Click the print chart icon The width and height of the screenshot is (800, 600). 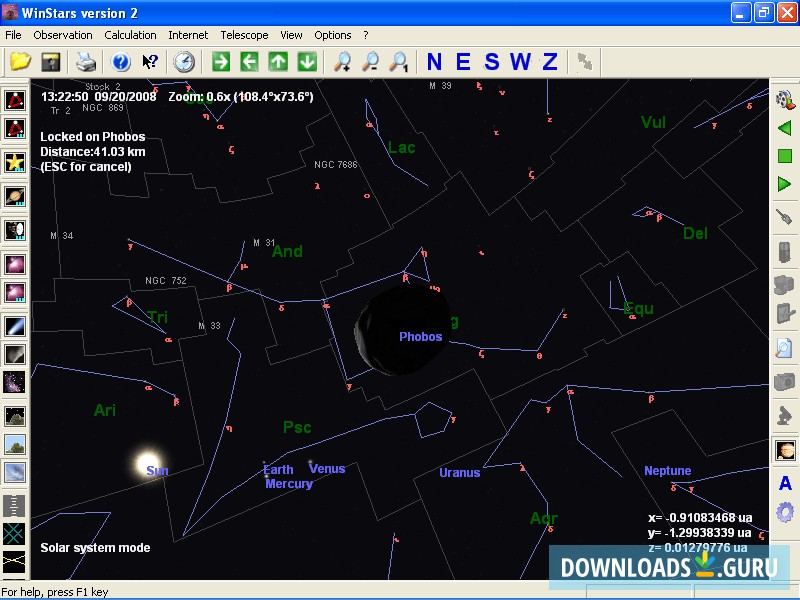pos(85,61)
